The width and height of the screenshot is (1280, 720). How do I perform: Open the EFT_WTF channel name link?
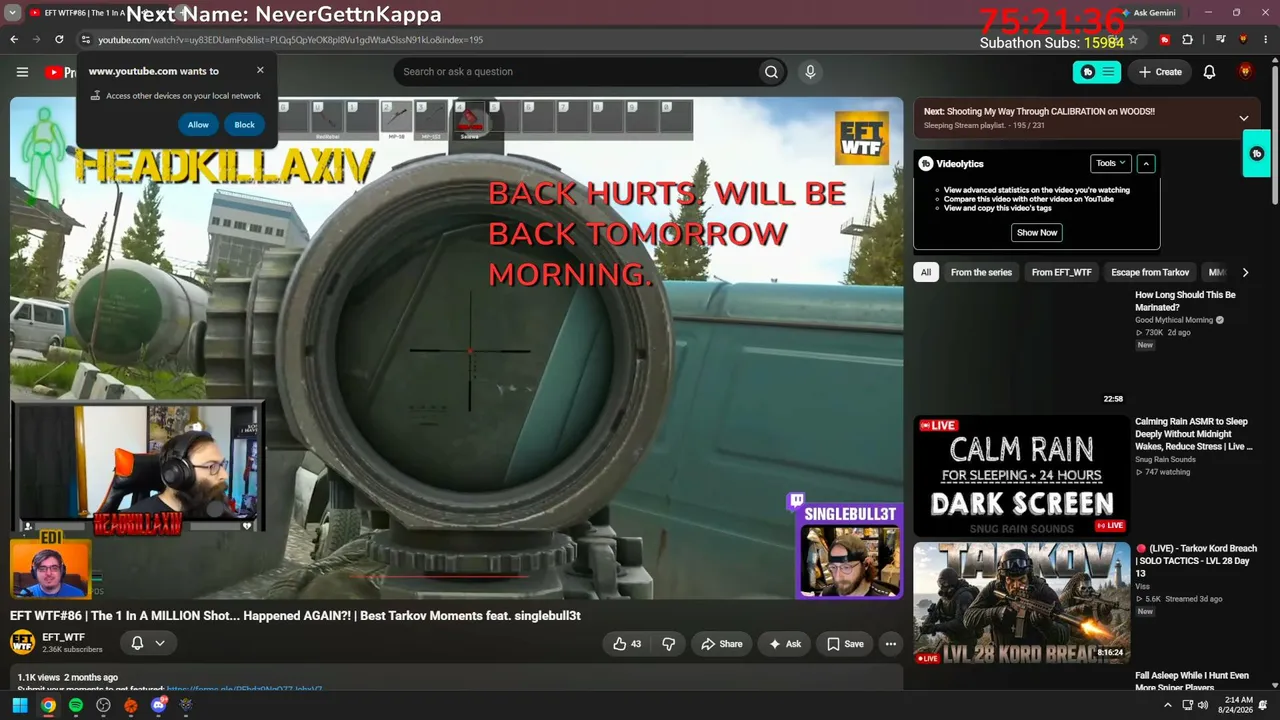coord(63,637)
